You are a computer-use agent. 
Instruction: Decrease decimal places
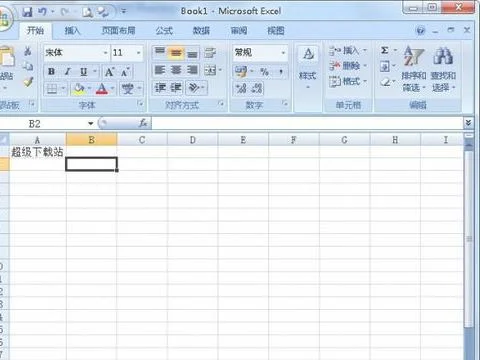[257, 88]
